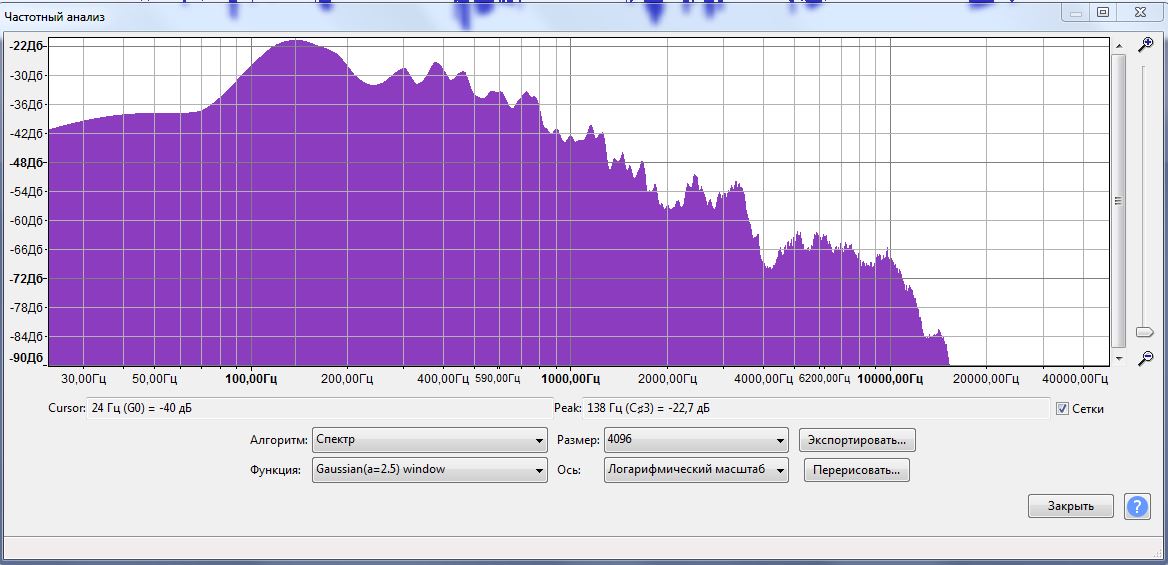
Task: Click the Закрыть button
Action: coord(1070,506)
